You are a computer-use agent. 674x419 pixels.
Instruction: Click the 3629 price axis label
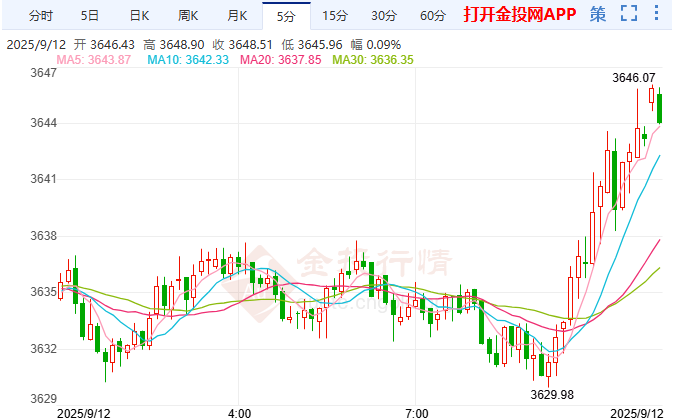pyautogui.click(x=43, y=399)
